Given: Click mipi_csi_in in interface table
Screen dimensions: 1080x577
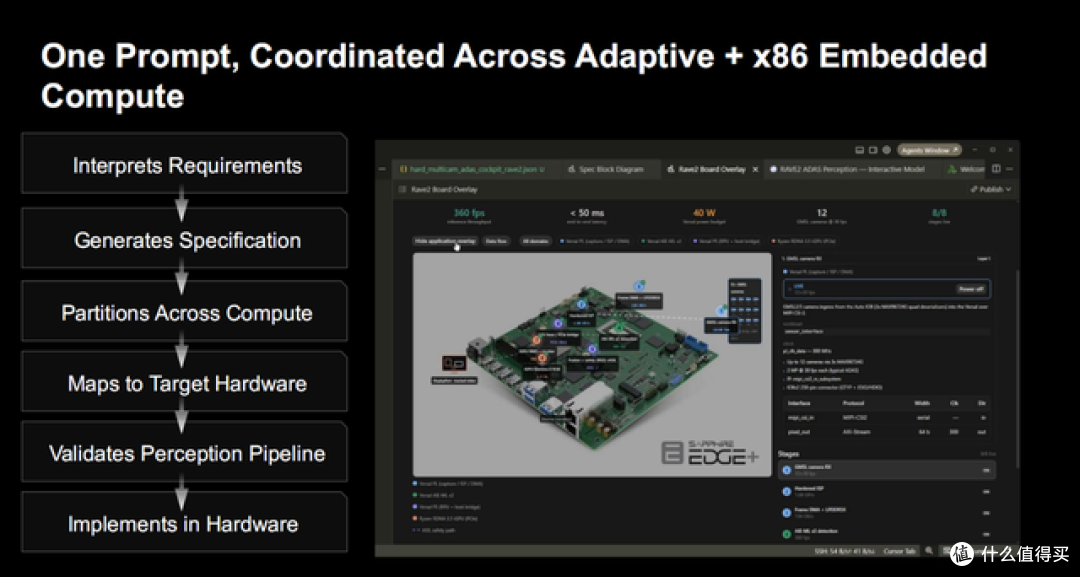Looking at the screenshot, I should pos(799,418).
